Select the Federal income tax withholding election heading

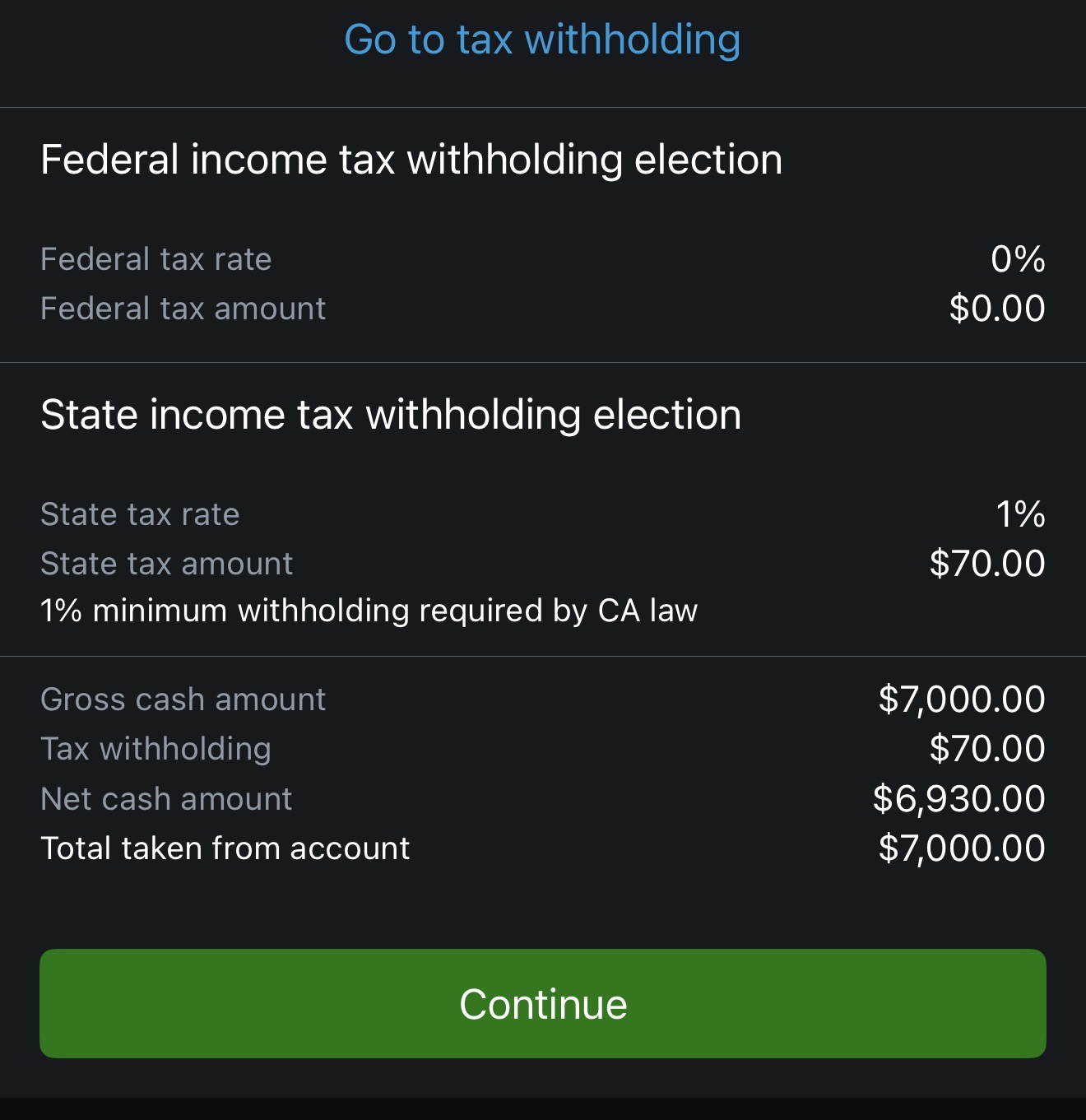[x=411, y=160]
